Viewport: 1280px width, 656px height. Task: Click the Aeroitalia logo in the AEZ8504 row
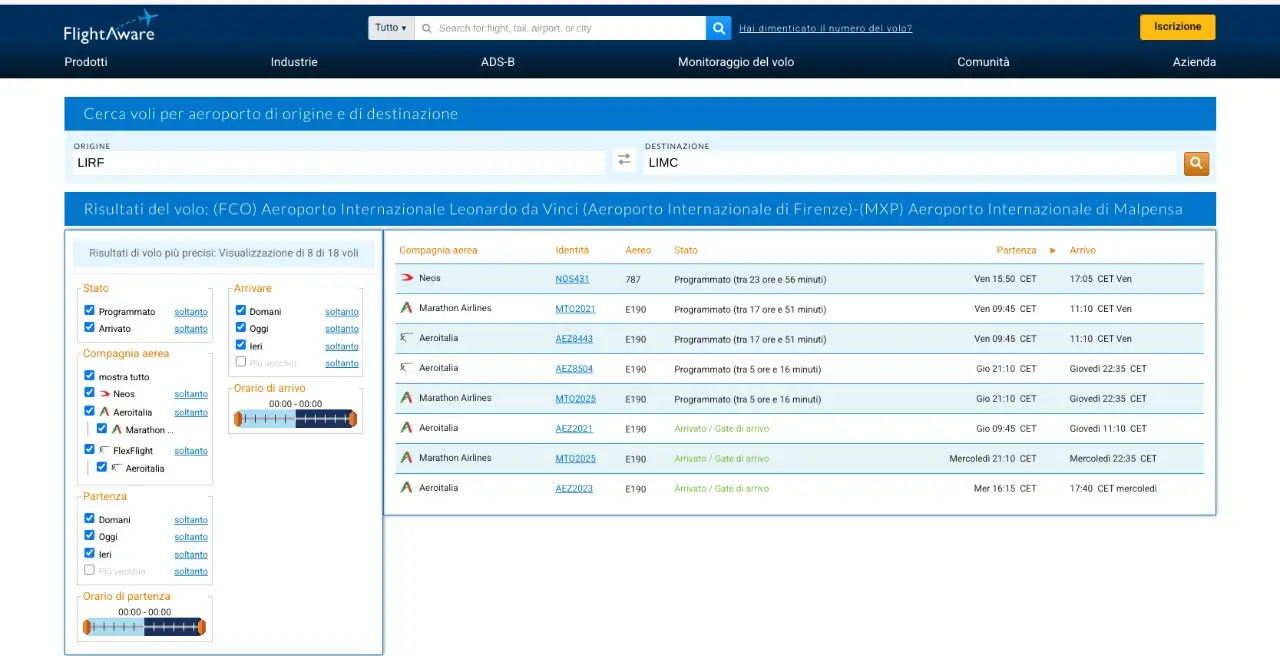pyautogui.click(x=406, y=368)
